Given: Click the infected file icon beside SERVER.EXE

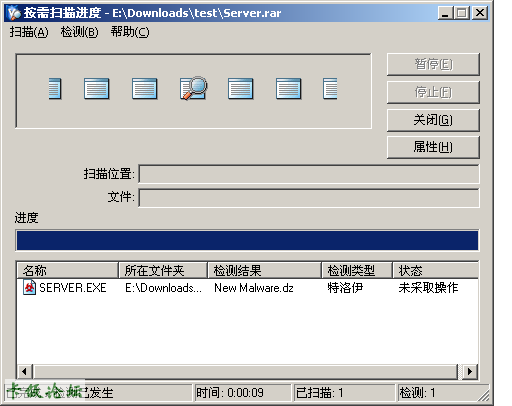Looking at the screenshot, I should [x=29, y=287].
